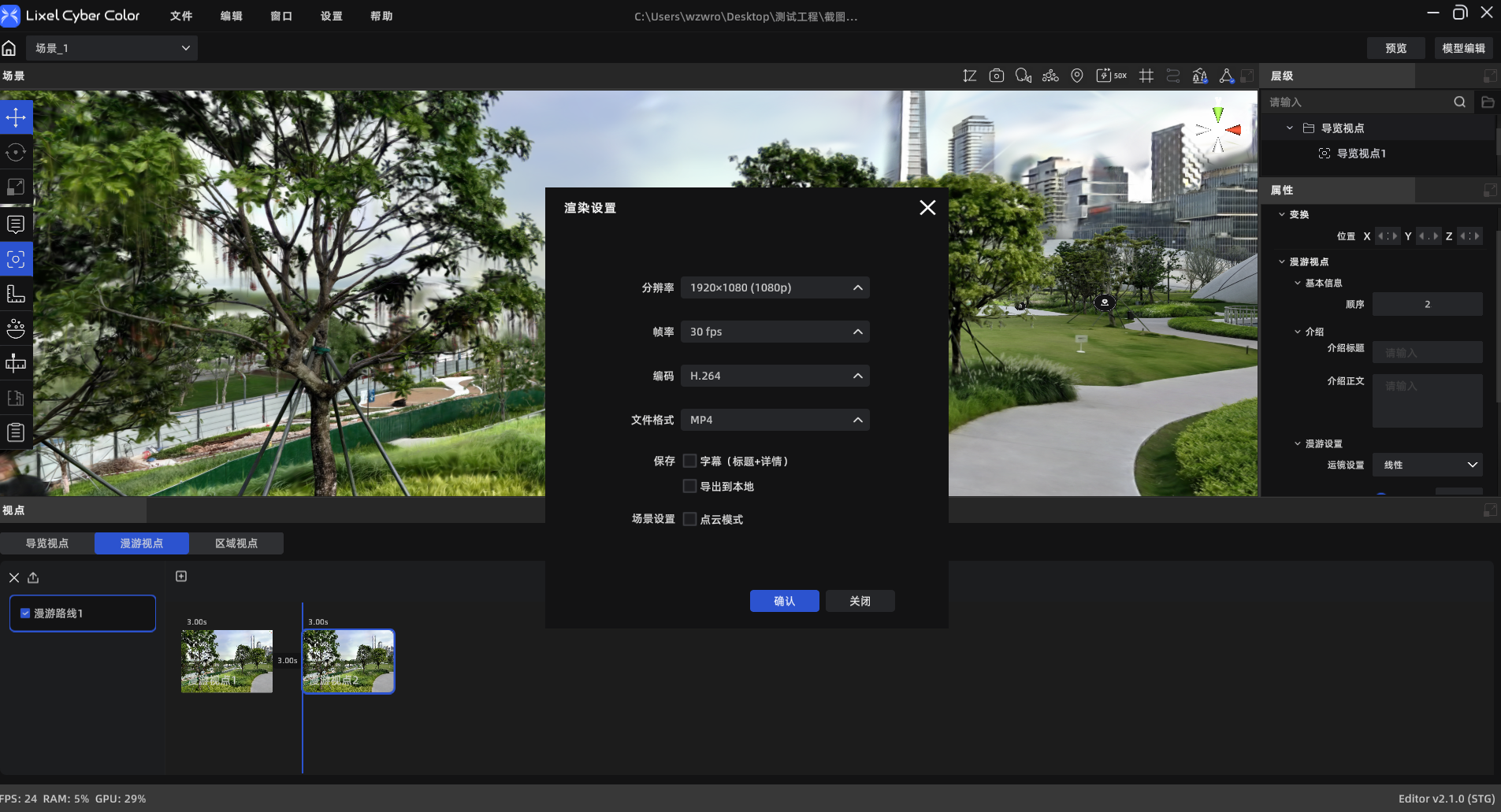Image resolution: width=1501 pixels, height=812 pixels.
Task: Select the 漫游视点1 thumbnail
Action: pyautogui.click(x=227, y=661)
